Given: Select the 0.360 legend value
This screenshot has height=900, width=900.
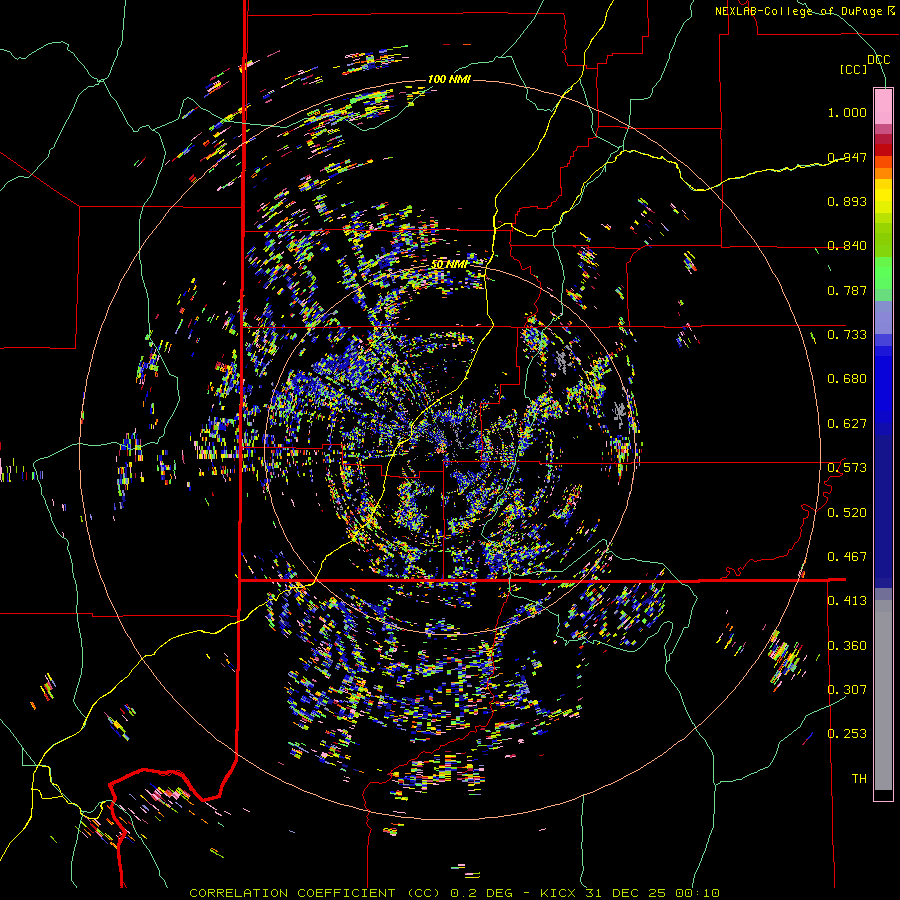Looking at the screenshot, I should 847,646.
